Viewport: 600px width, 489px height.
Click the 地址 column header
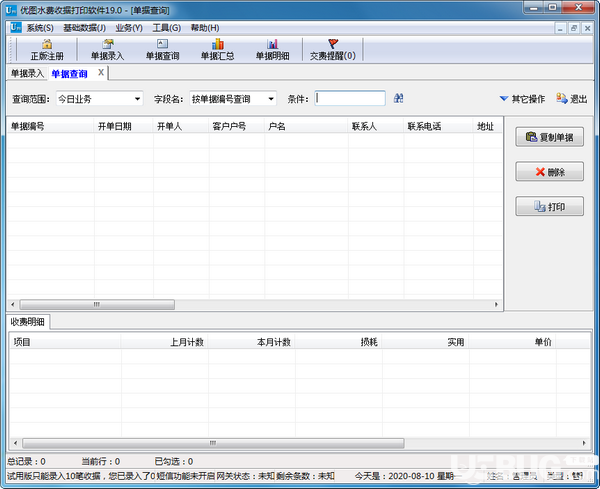pos(488,126)
